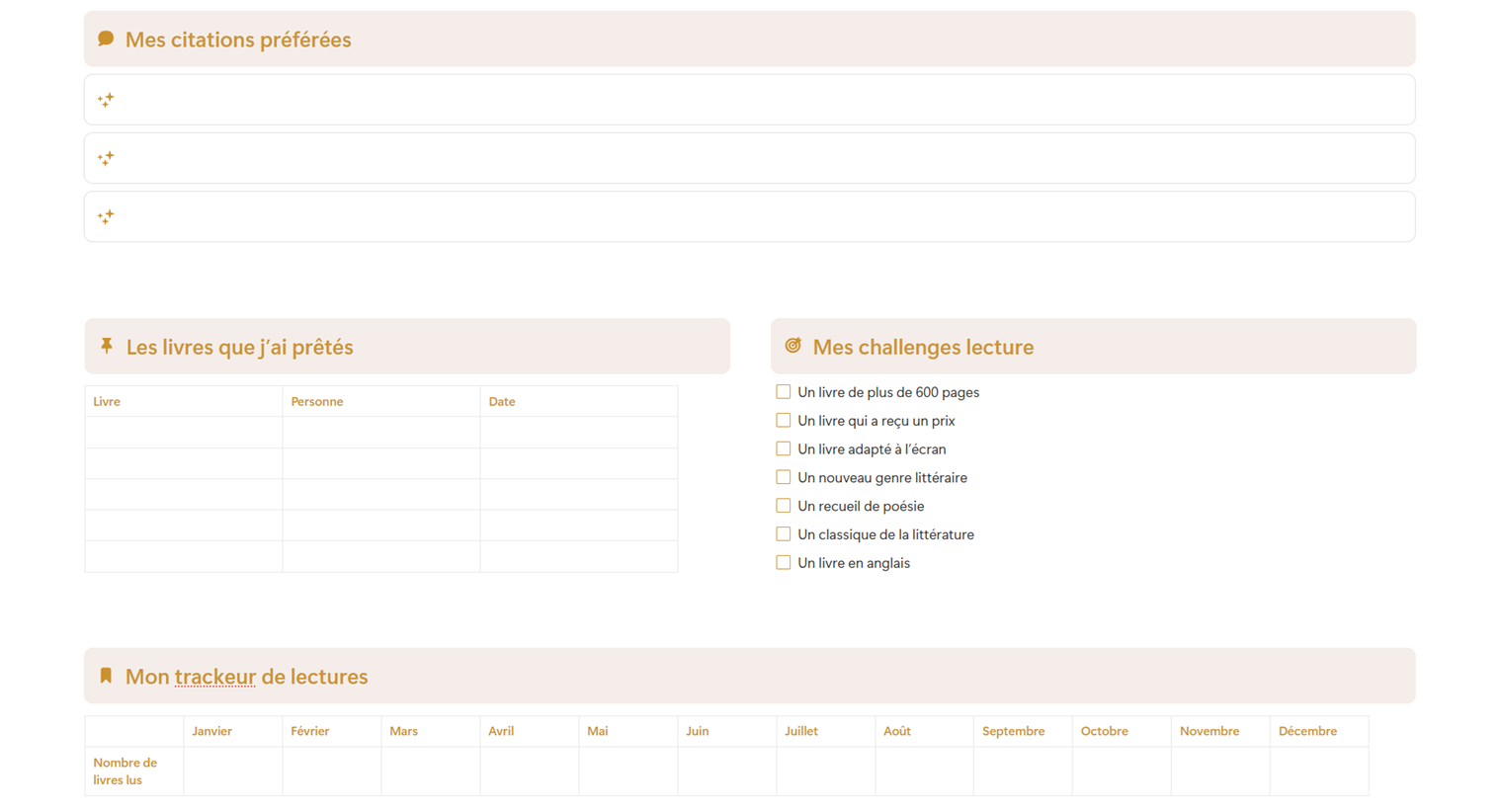Click the Décembre column header in tracker
Screen dimensions: 1501x812
[1307, 731]
